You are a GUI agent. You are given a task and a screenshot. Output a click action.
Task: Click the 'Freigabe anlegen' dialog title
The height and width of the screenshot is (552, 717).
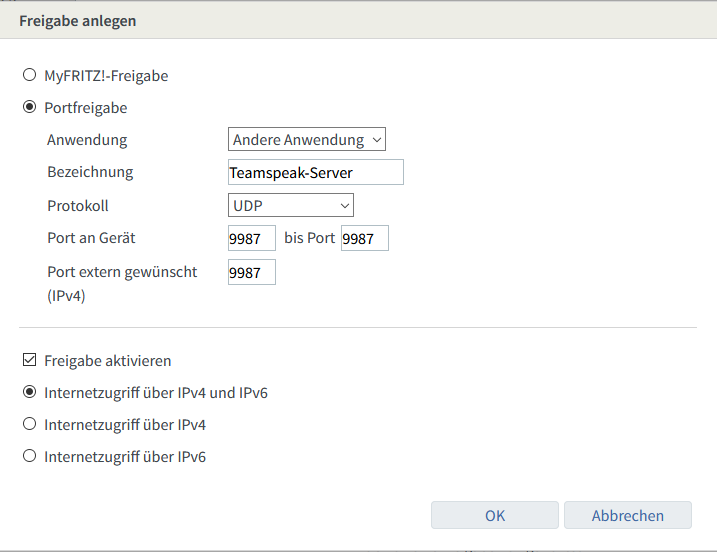[78, 20]
